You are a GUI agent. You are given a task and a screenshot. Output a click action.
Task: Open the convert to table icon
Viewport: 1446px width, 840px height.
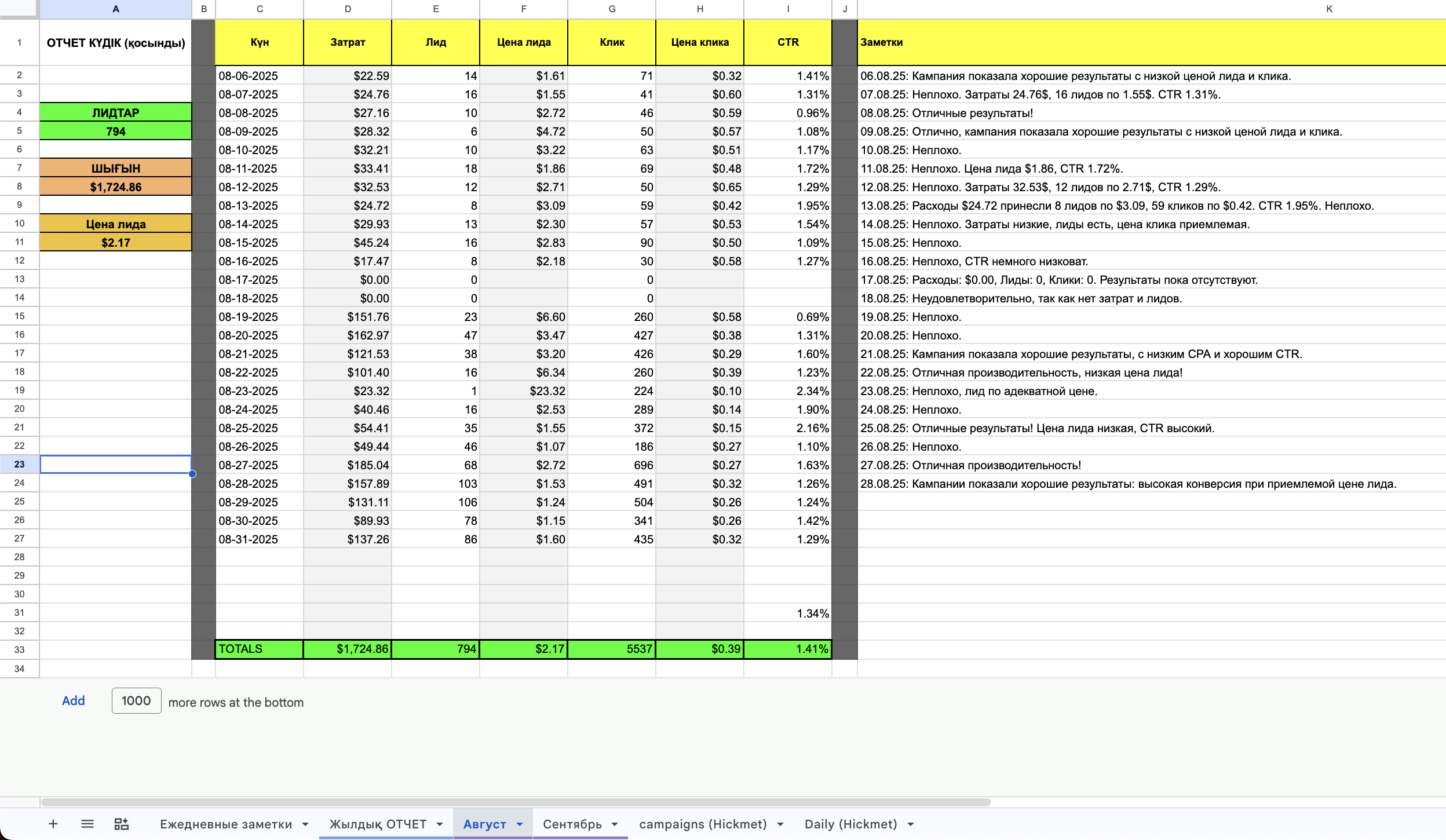(x=122, y=824)
